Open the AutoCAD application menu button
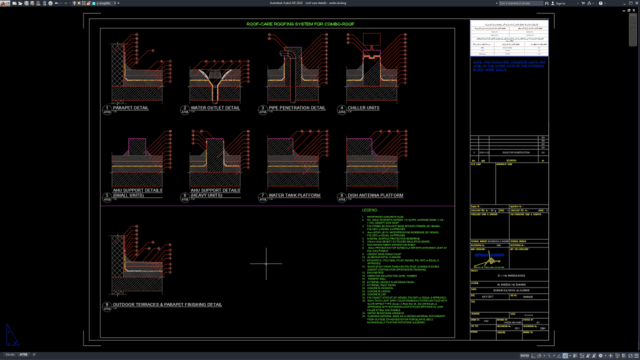 pyautogui.click(x=4, y=3)
